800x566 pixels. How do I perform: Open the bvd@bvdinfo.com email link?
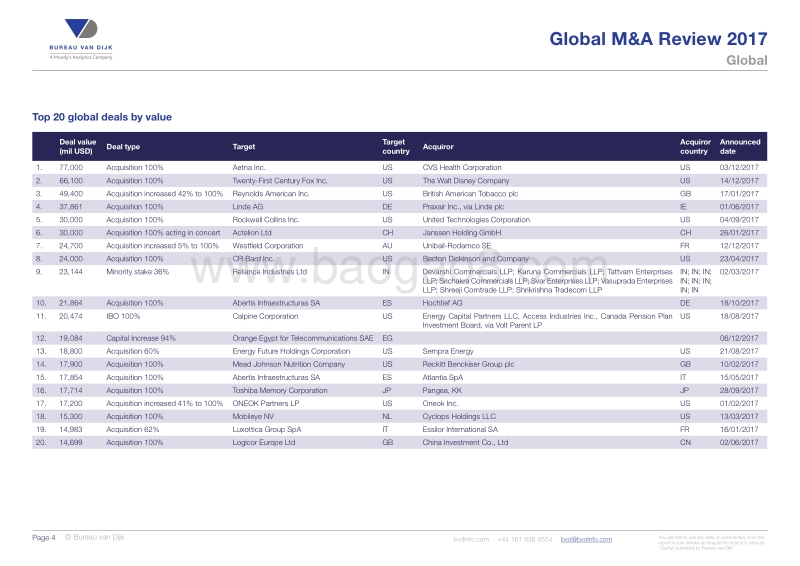point(586,539)
